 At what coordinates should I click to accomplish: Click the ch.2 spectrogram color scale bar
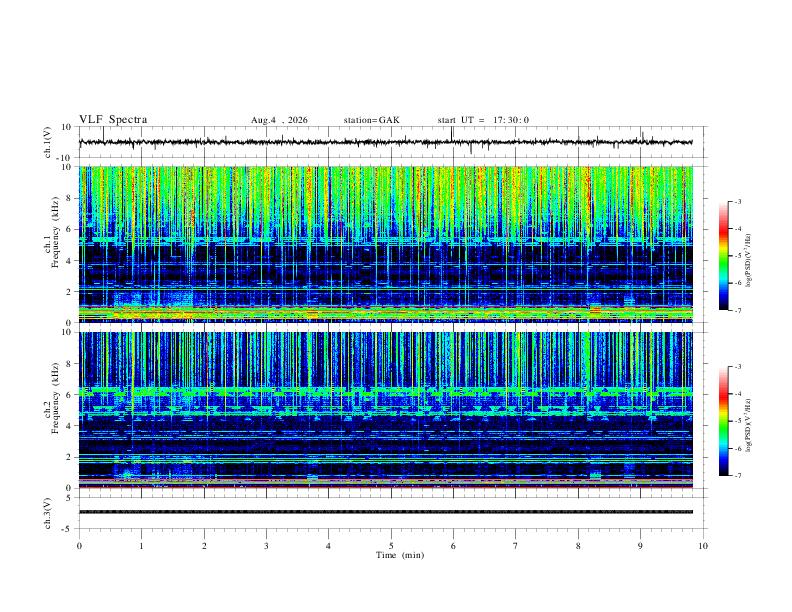tap(723, 421)
